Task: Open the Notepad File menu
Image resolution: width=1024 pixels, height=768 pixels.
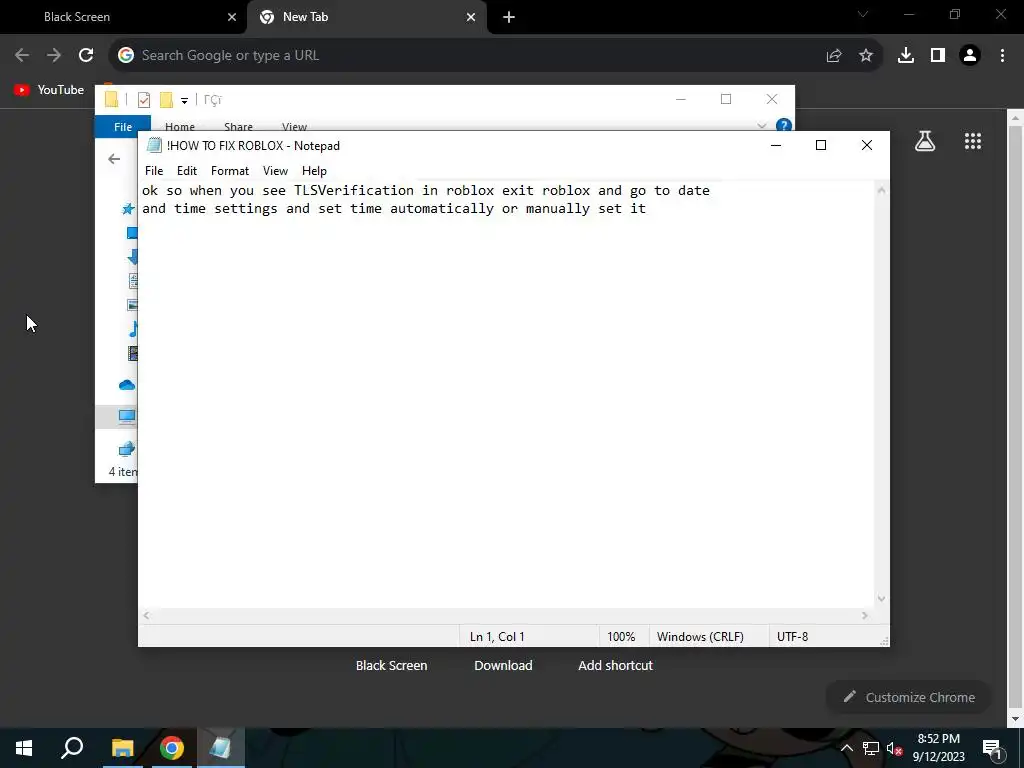Action: (x=154, y=170)
